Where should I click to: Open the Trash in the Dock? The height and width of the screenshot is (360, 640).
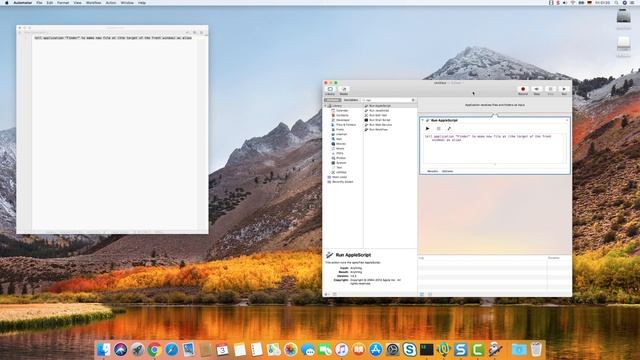536,349
